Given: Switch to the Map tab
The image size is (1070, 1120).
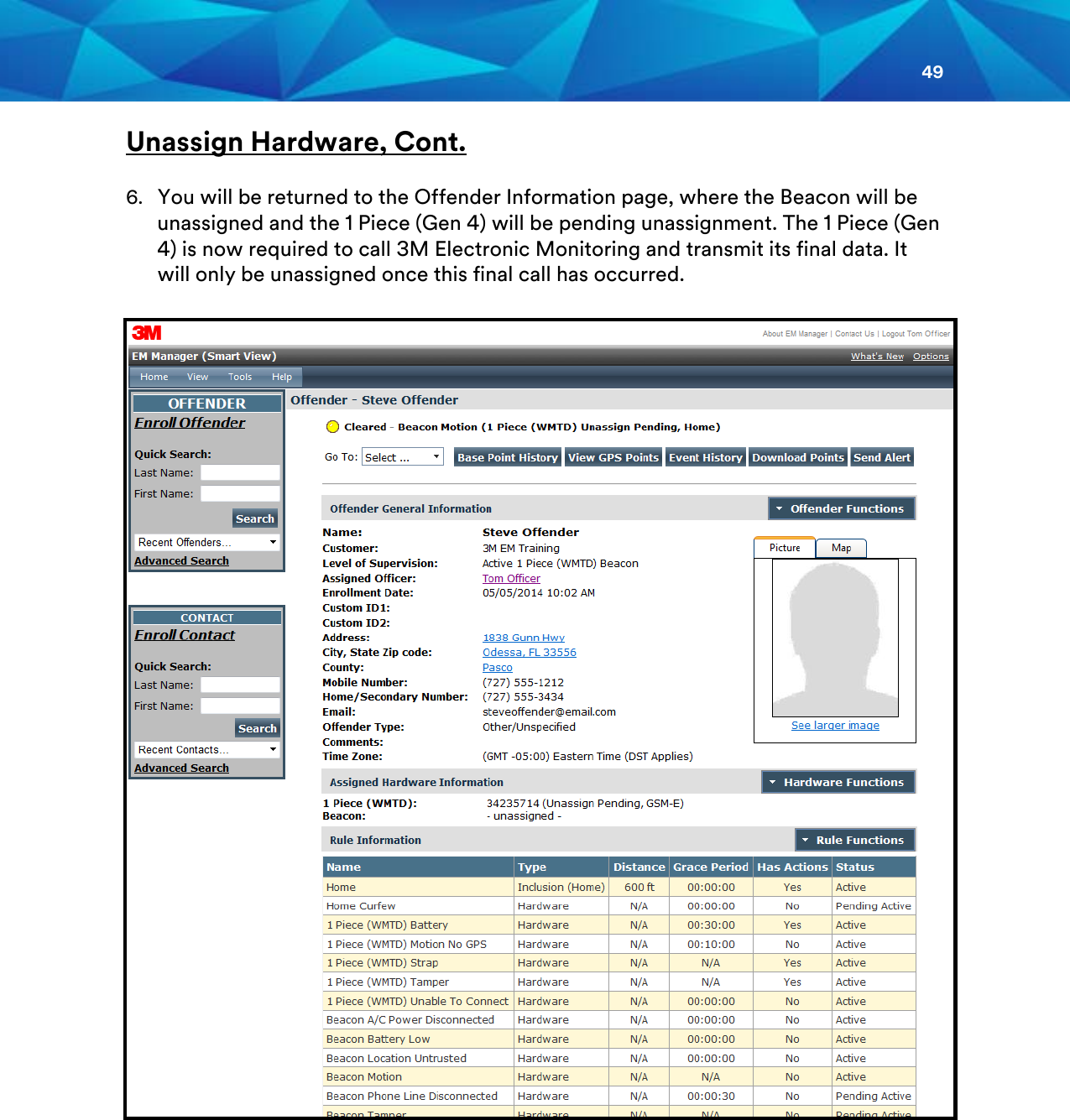Looking at the screenshot, I should click(x=841, y=548).
